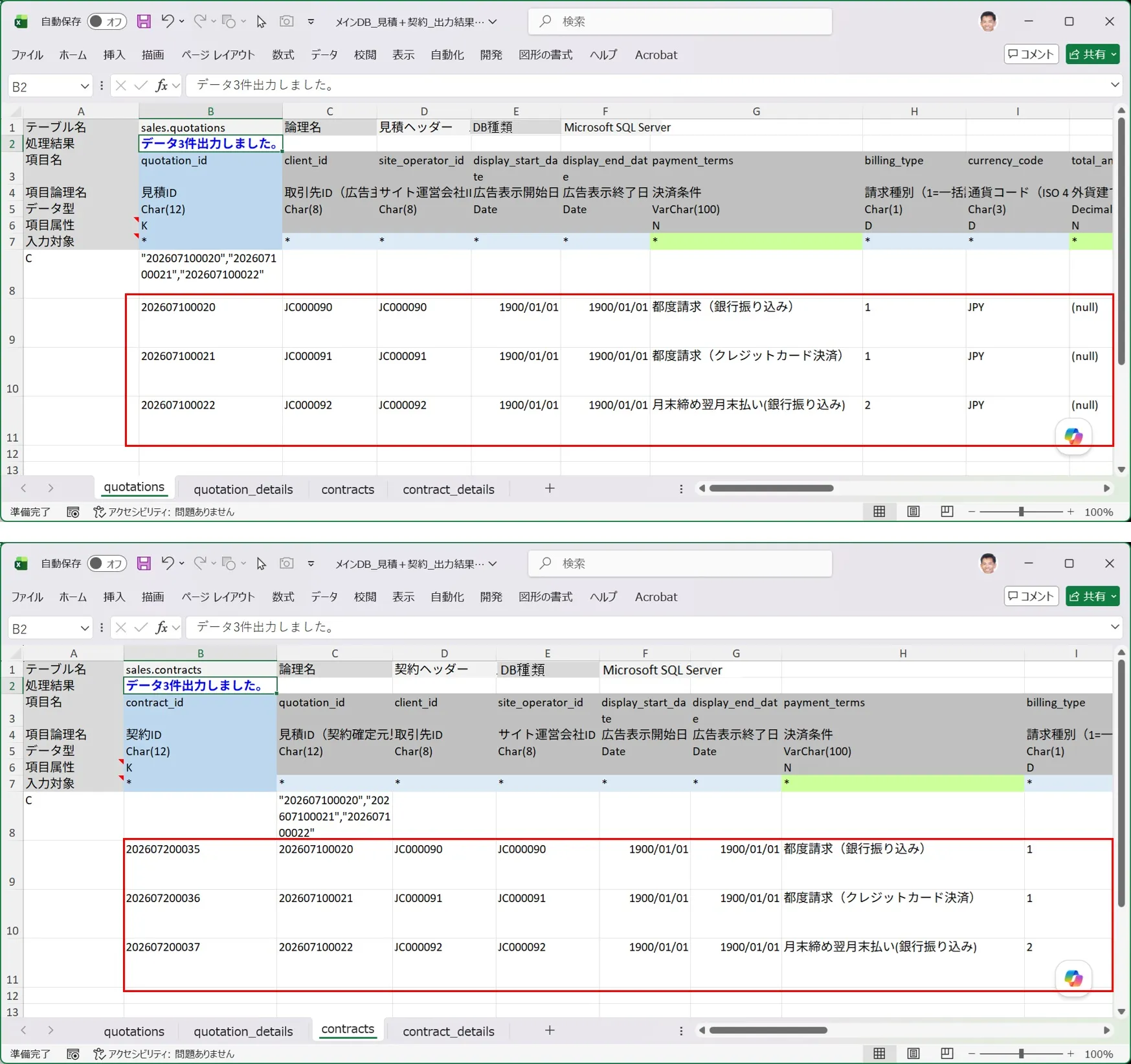
Task: Click the insert function fx icon in top window
Action: pos(162,85)
